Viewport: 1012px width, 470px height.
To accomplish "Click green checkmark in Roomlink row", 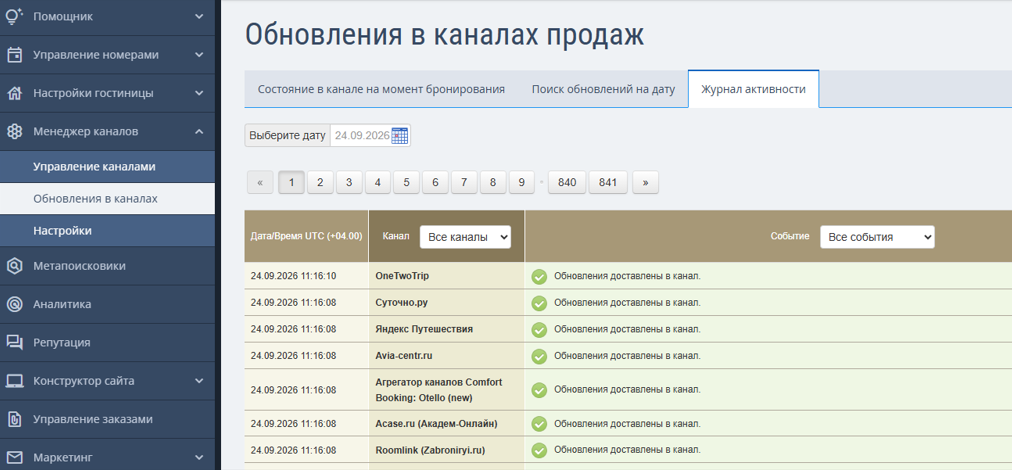I will click(539, 450).
